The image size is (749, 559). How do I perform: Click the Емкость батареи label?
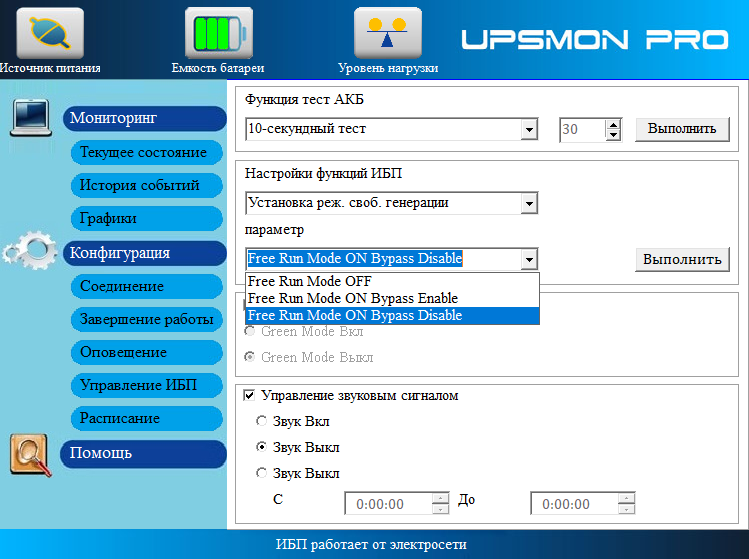[x=218, y=68]
